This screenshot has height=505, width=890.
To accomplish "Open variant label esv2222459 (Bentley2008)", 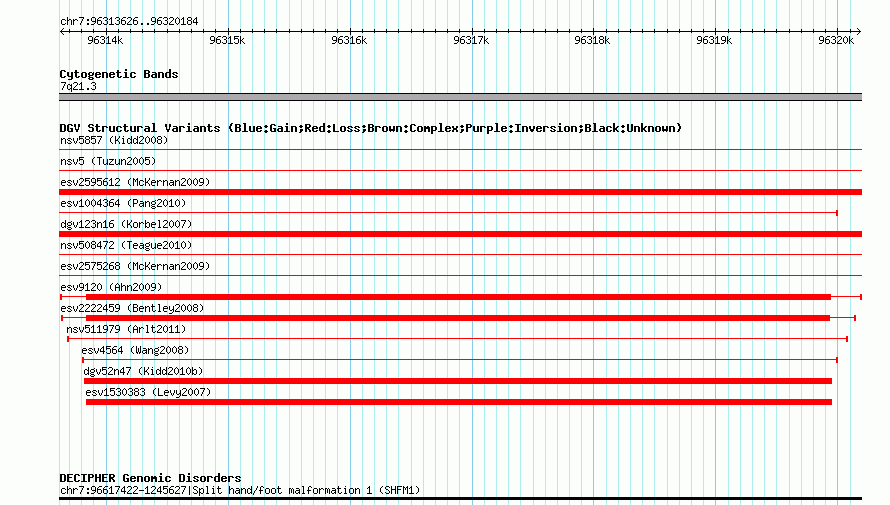I will coord(132,308).
